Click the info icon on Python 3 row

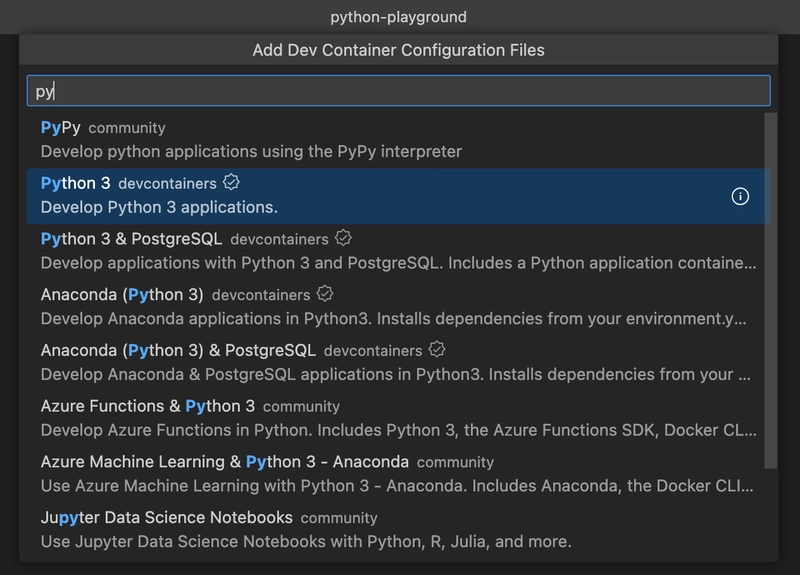[740, 196]
